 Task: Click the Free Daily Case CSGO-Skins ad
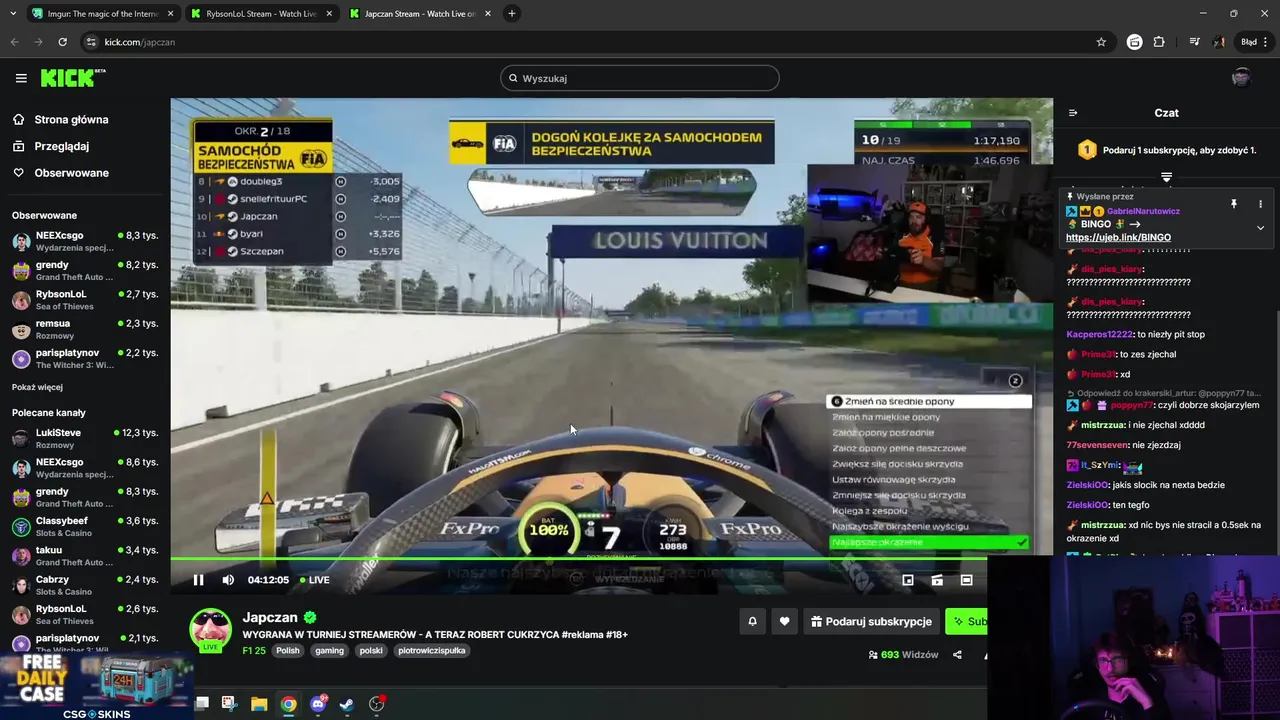click(x=96, y=686)
